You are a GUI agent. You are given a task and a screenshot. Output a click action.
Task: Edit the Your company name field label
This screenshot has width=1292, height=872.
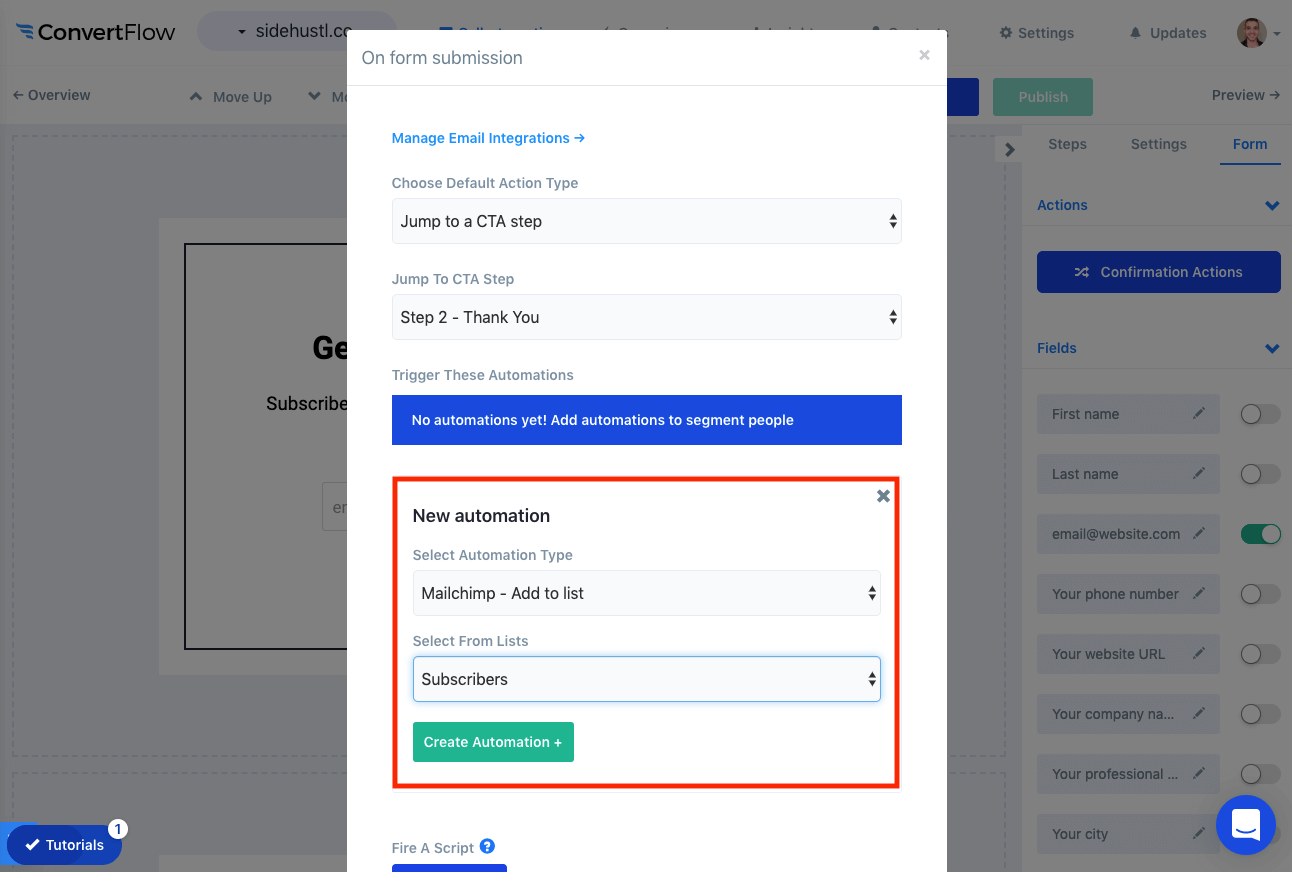point(1199,714)
